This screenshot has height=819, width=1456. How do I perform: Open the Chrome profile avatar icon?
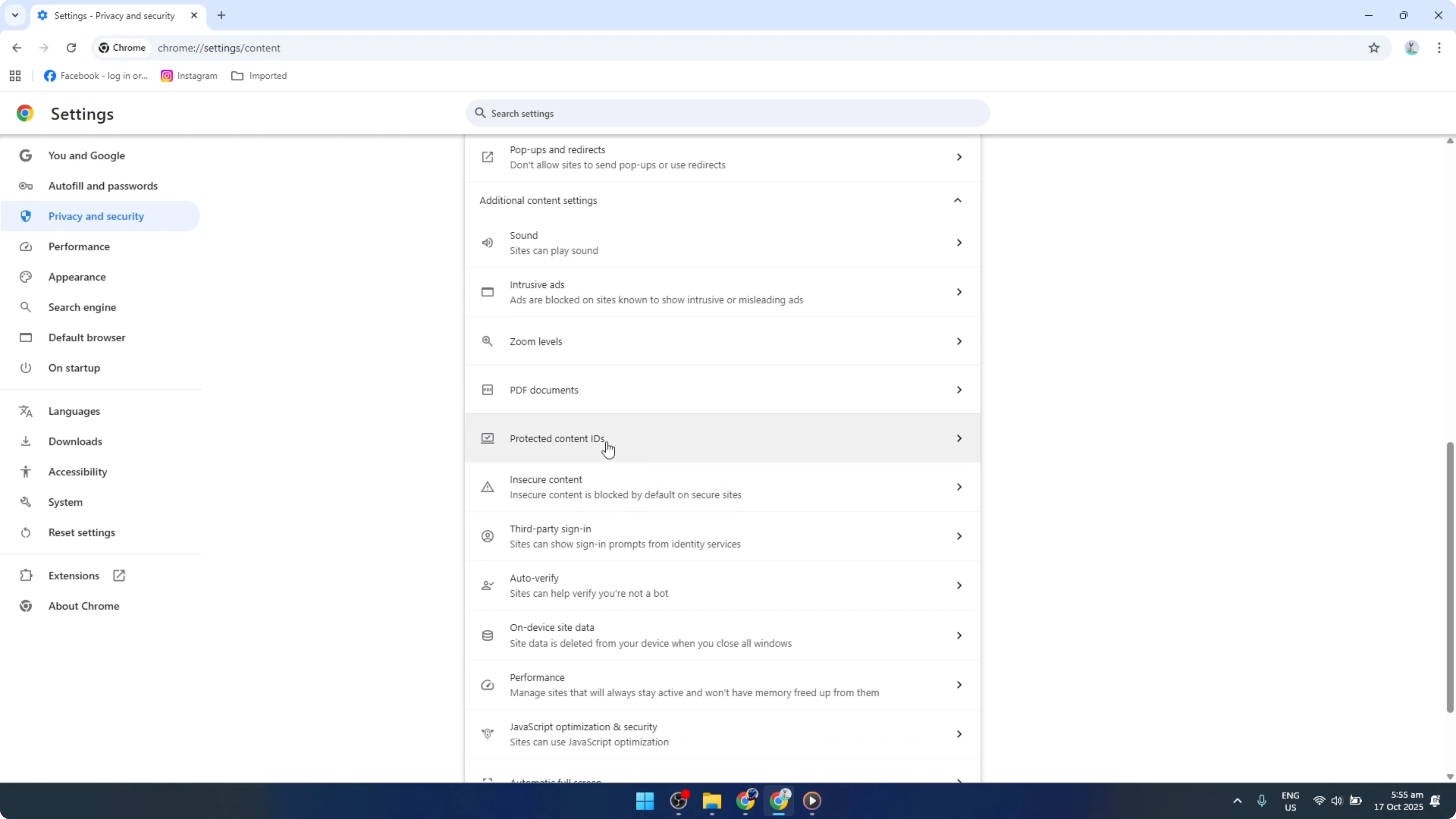coord(1411,48)
